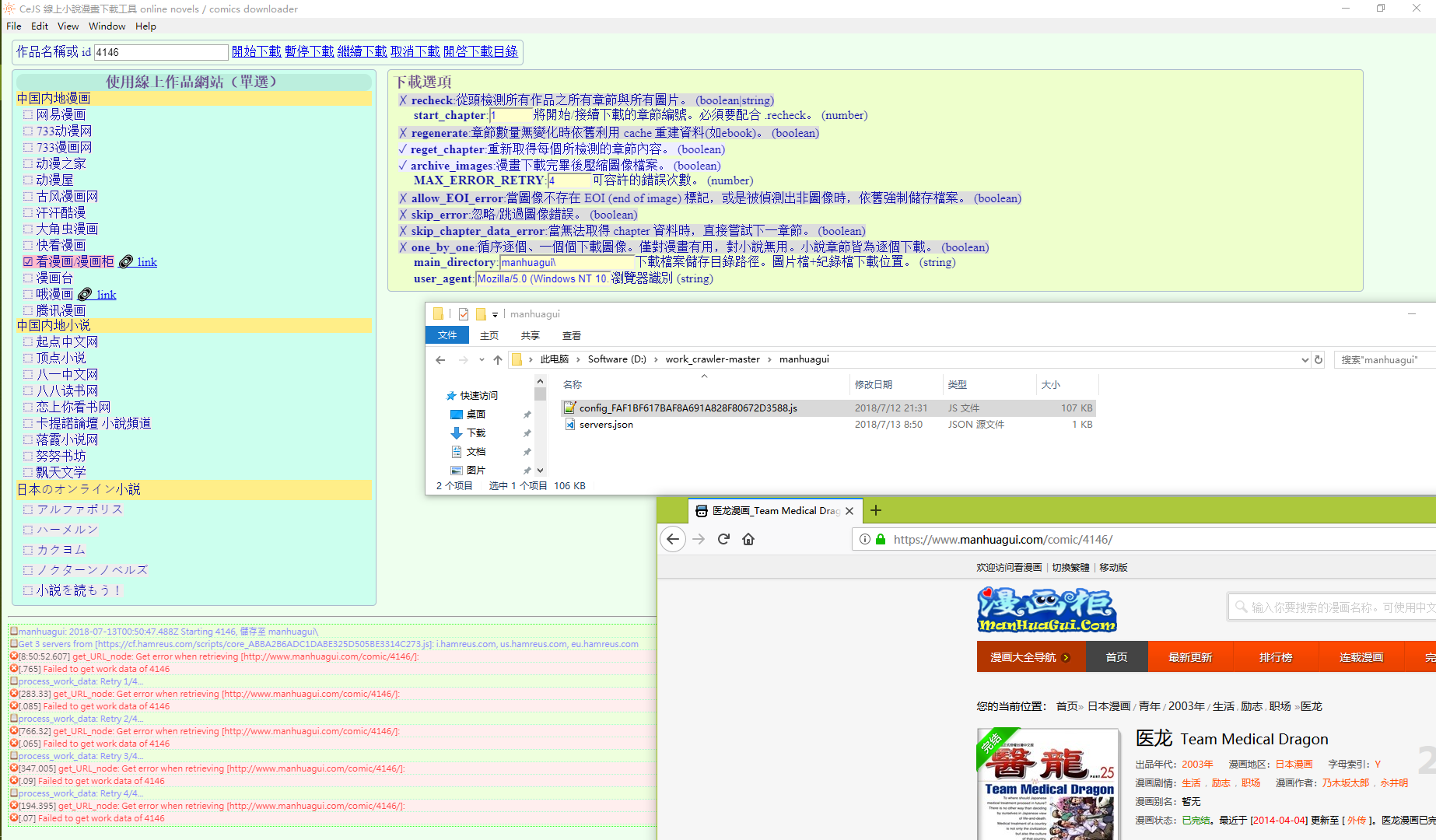Click 切换繁體 on the manhuagui page
The height and width of the screenshot is (840, 1436).
[1070, 567]
